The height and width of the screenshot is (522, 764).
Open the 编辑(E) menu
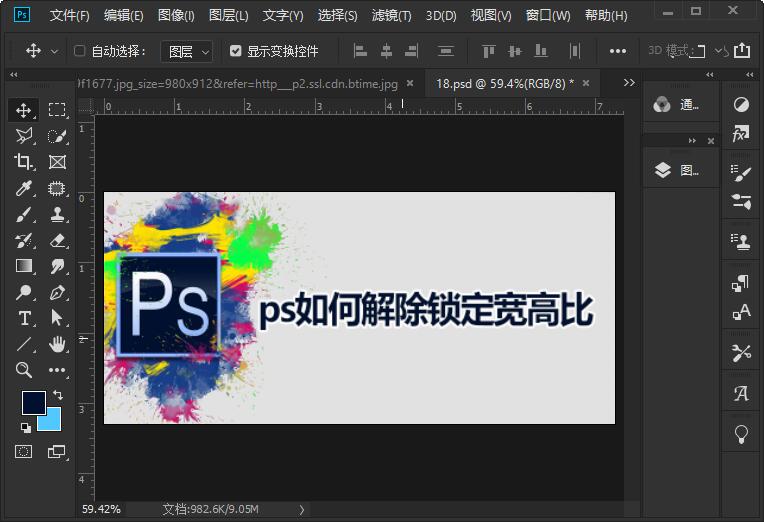pyautogui.click(x=124, y=16)
